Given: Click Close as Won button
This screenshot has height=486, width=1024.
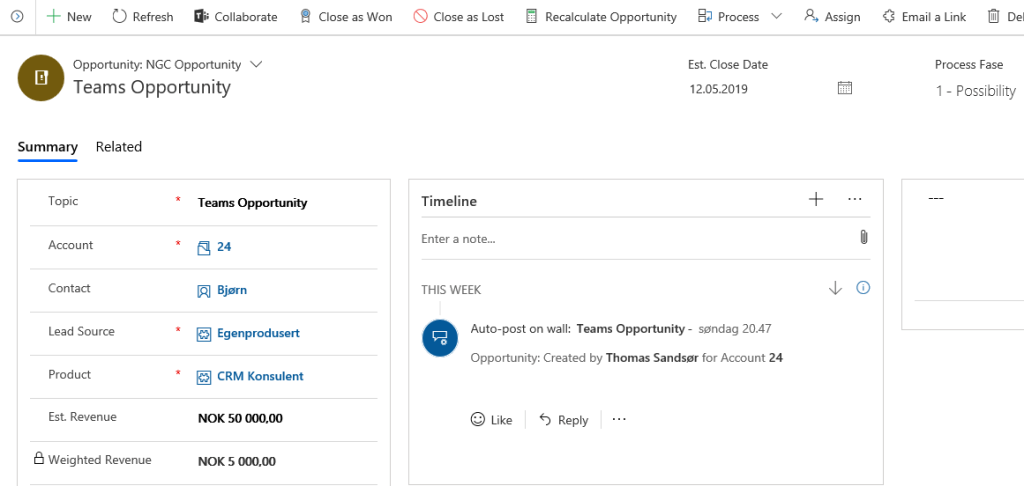Looking at the screenshot, I should coord(345,17).
